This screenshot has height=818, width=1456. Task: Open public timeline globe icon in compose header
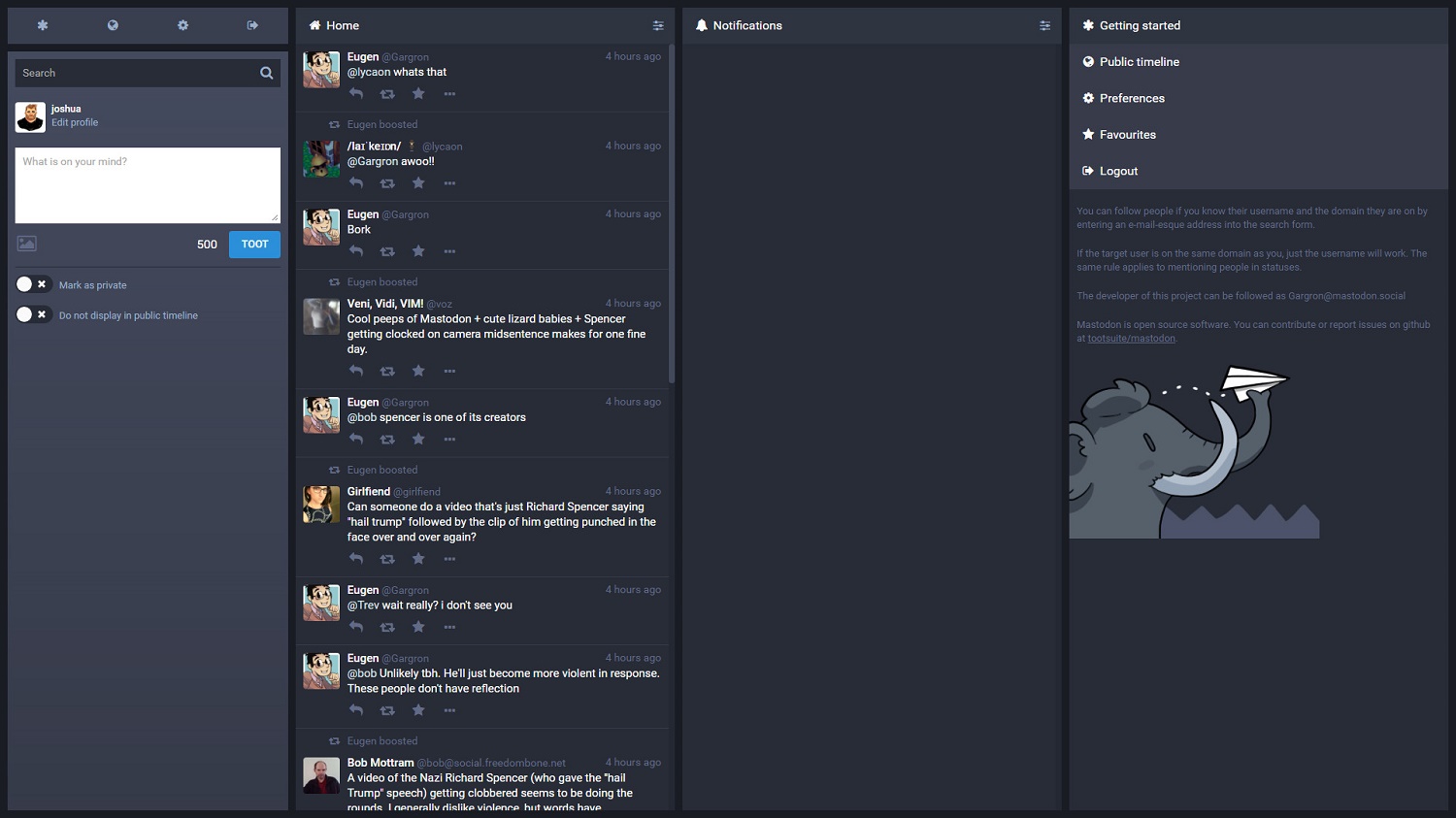pos(113,25)
